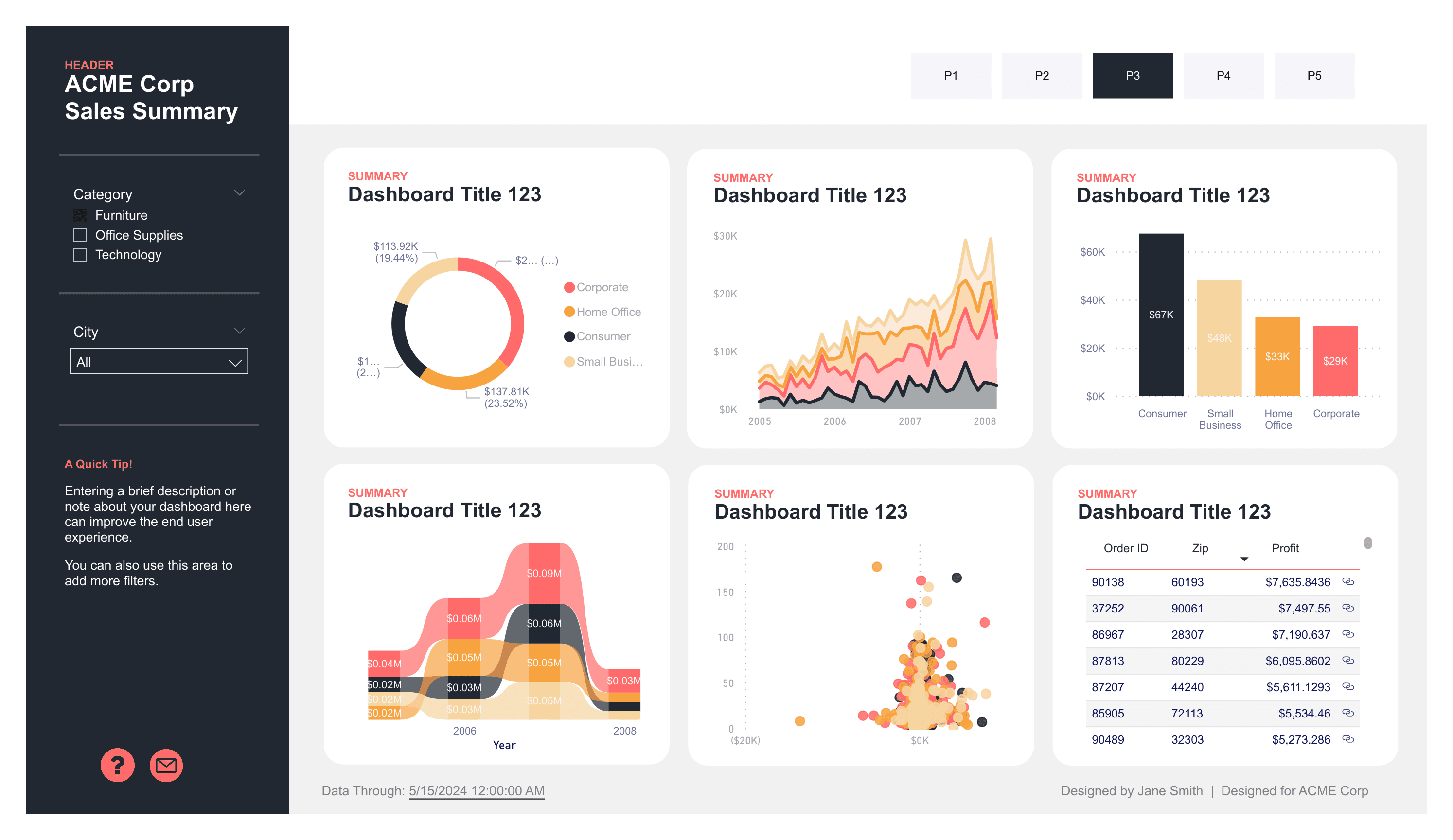Click the $0.09M ribbon chart segment
Image resolution: width=1453 pixels, height=840 pixels.
(x=544, y=573)
